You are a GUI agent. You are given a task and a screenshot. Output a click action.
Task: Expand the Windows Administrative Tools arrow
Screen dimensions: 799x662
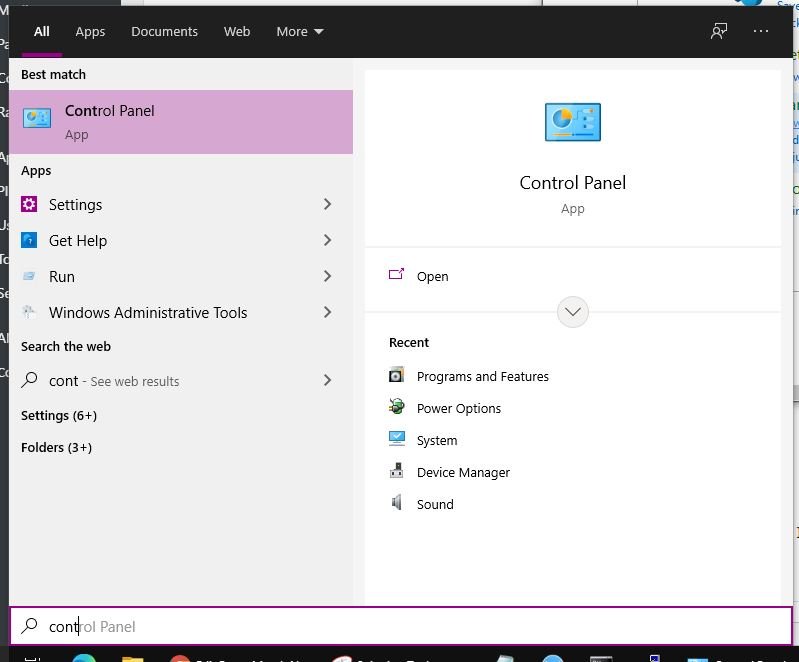click(328, 312)
